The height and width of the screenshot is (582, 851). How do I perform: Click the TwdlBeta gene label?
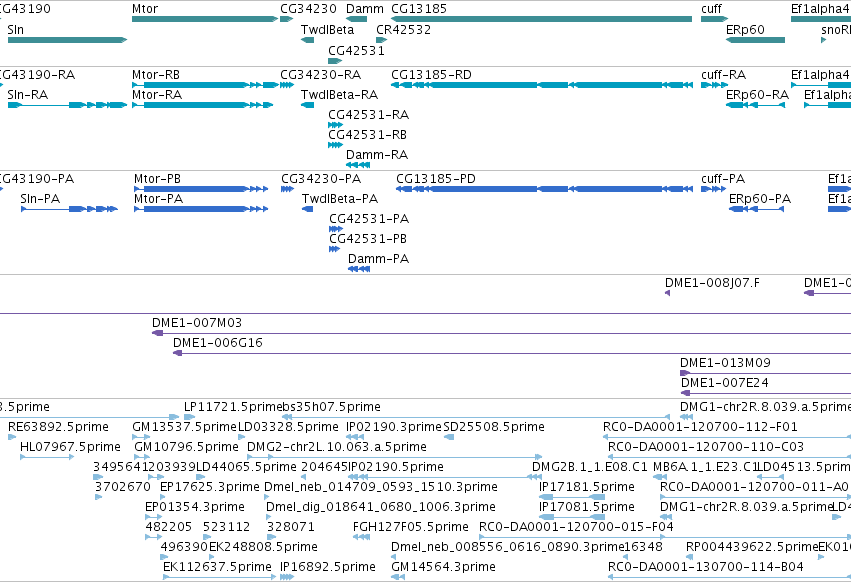(x=327, y=30)
